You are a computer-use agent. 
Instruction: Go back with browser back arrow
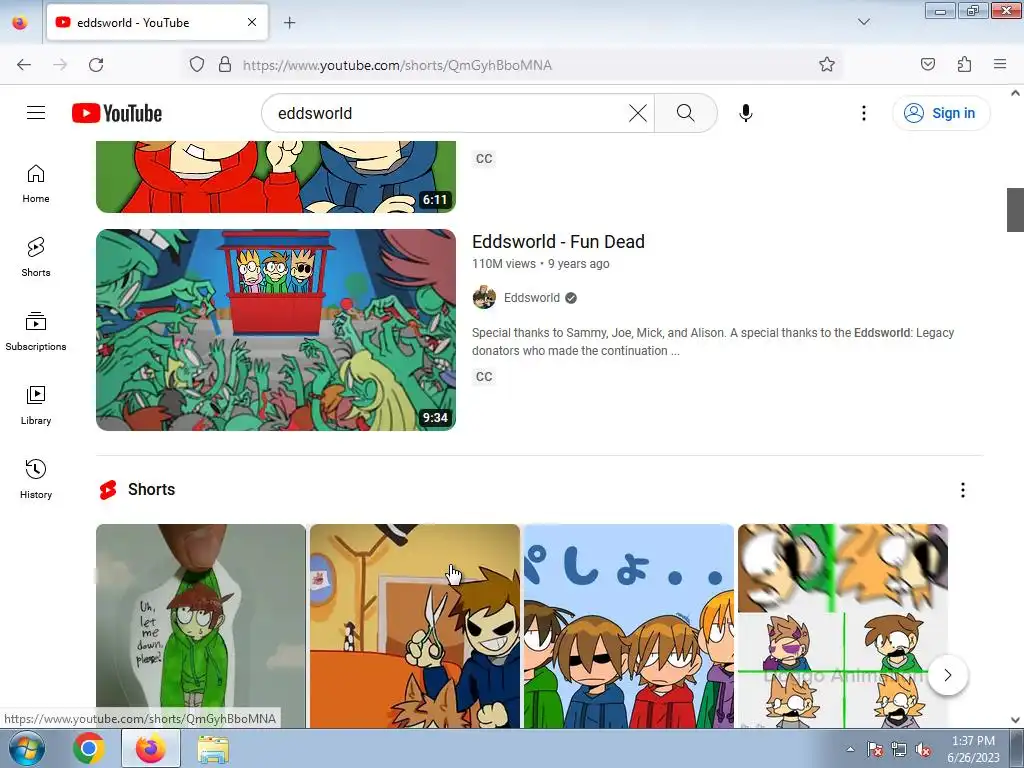[24, 65]
